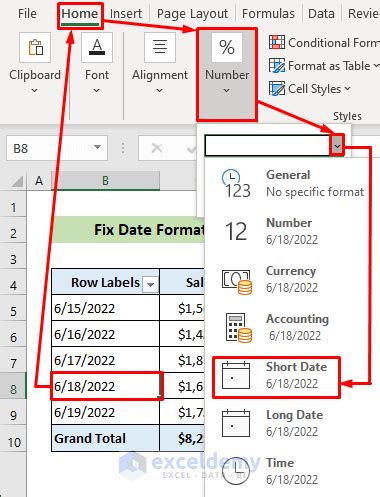The image size is (380, 497).
Task: Click the Fix Date Format title cell
Action: point(128,230)
